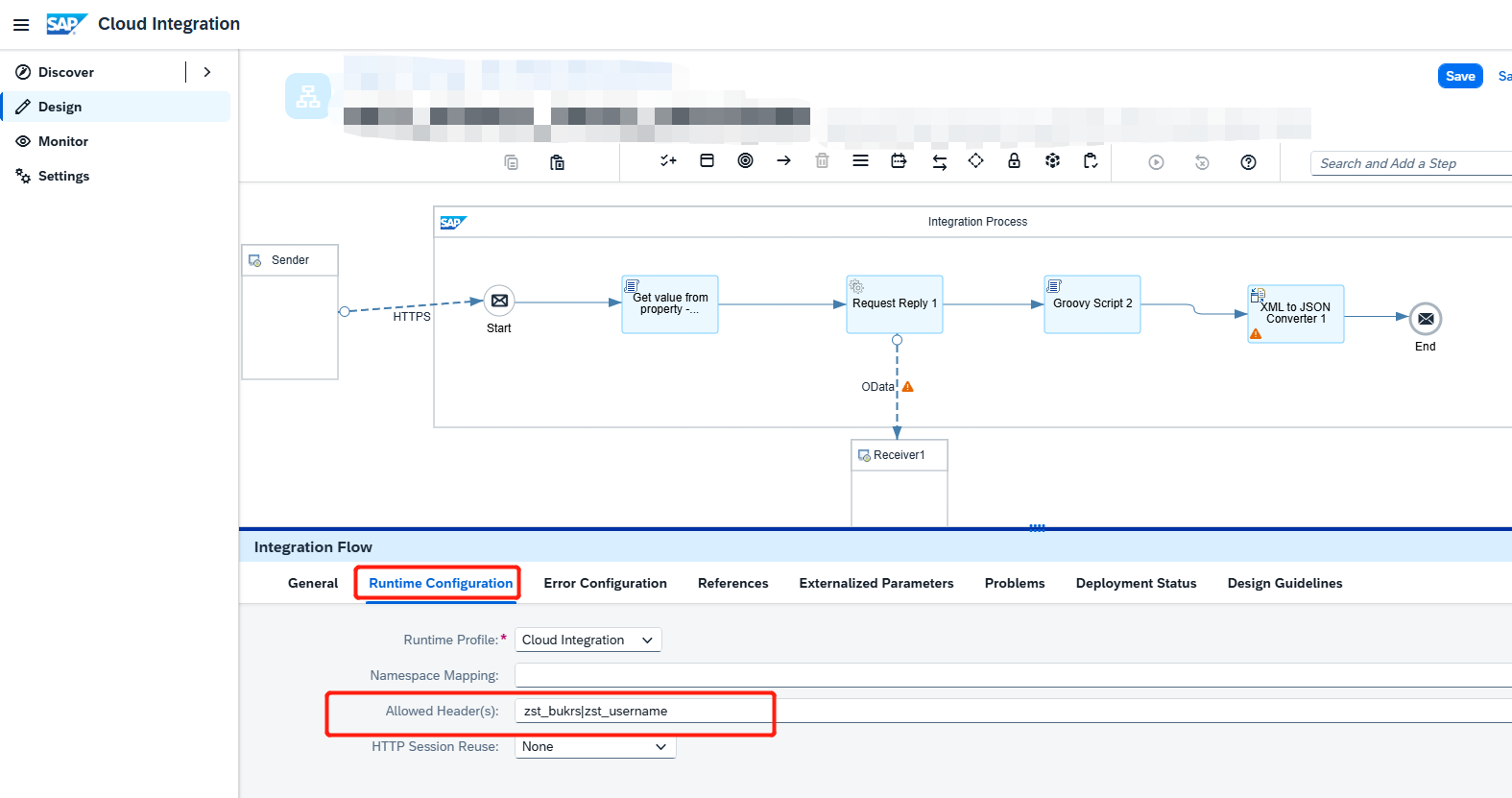The height and width of the screenshot is (798, 1512).
Task: Open the Monitor section
Action: click(x=63, y=141)
